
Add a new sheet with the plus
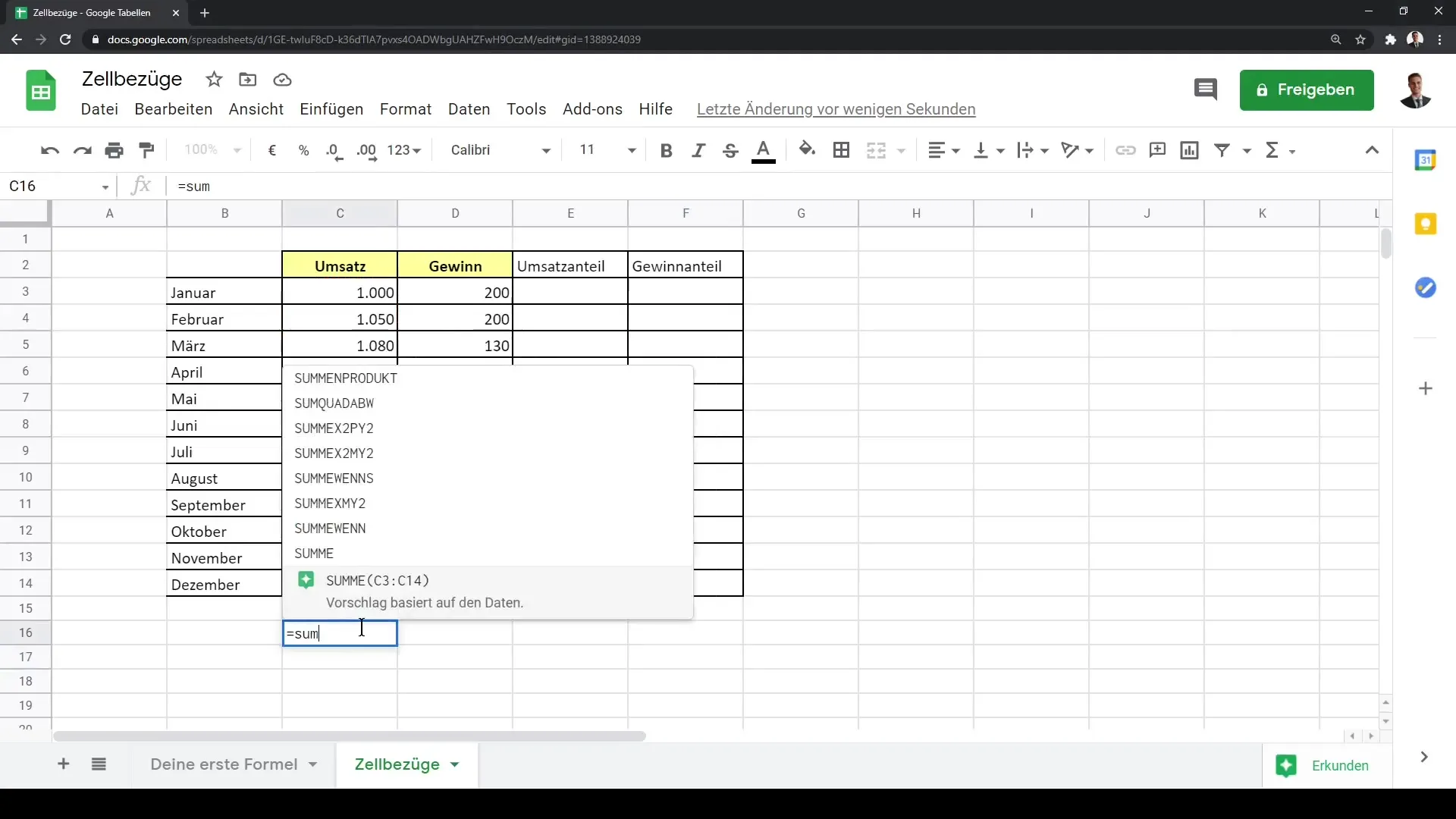[x=64, y=764]
